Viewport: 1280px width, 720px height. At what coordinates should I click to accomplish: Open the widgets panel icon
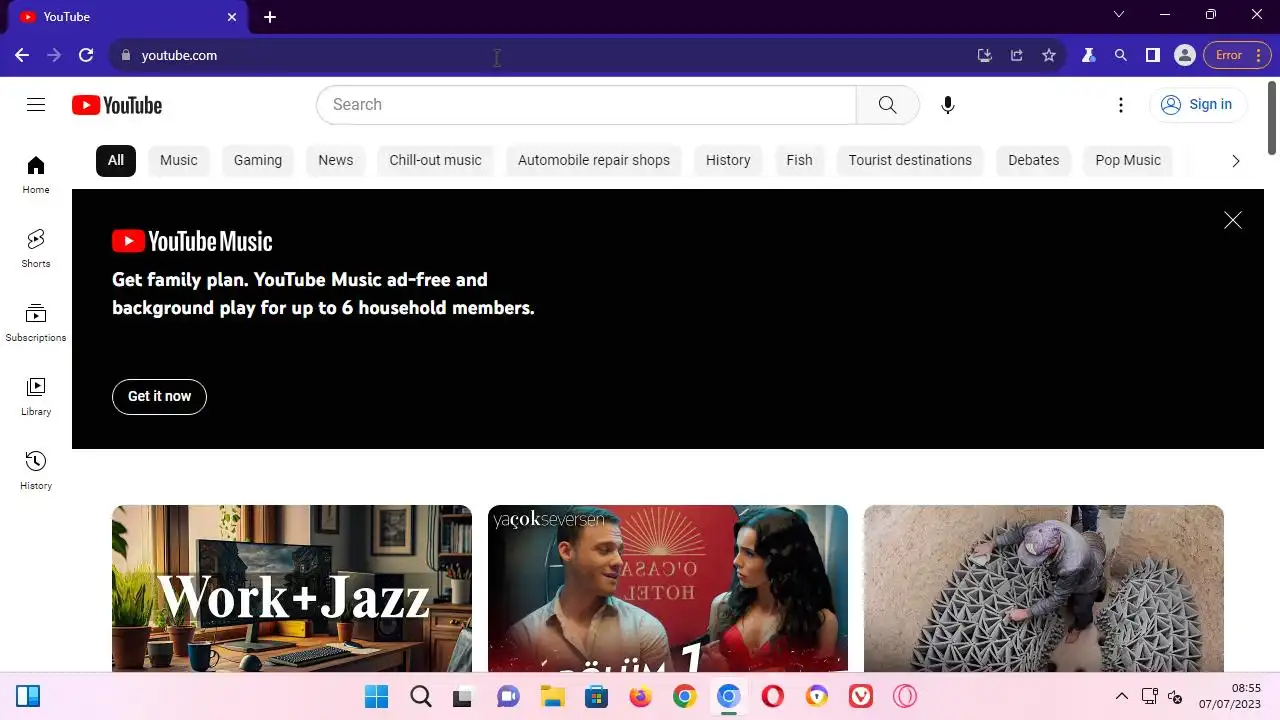coord(28,696)
